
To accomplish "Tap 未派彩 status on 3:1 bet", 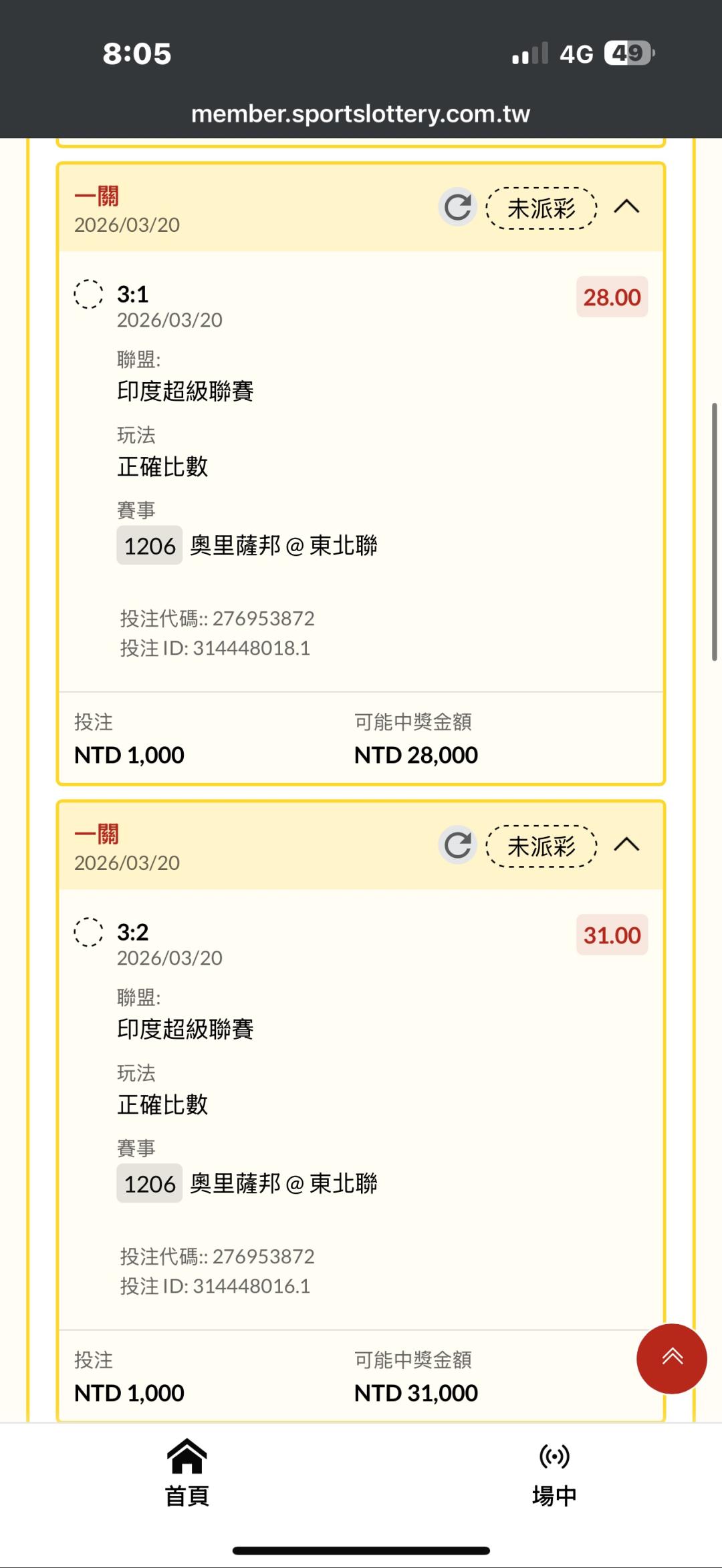I will point(541,208).
